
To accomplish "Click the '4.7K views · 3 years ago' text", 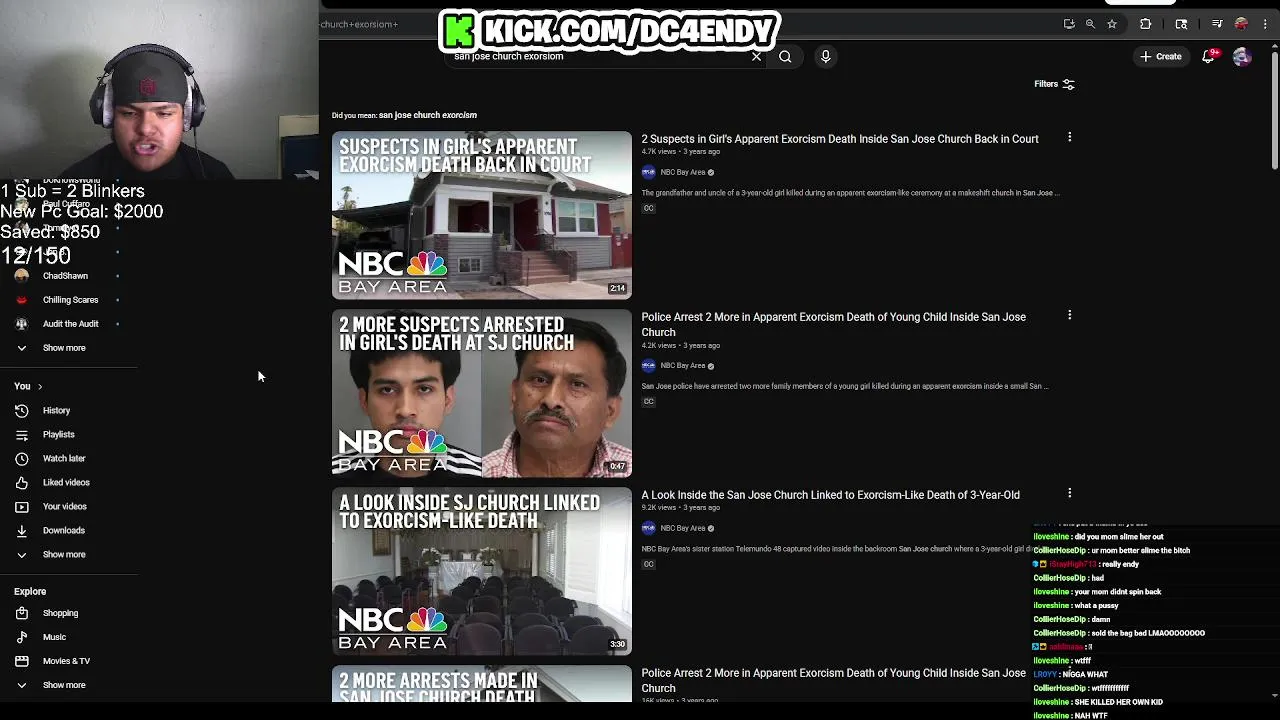I will (680, 152).
